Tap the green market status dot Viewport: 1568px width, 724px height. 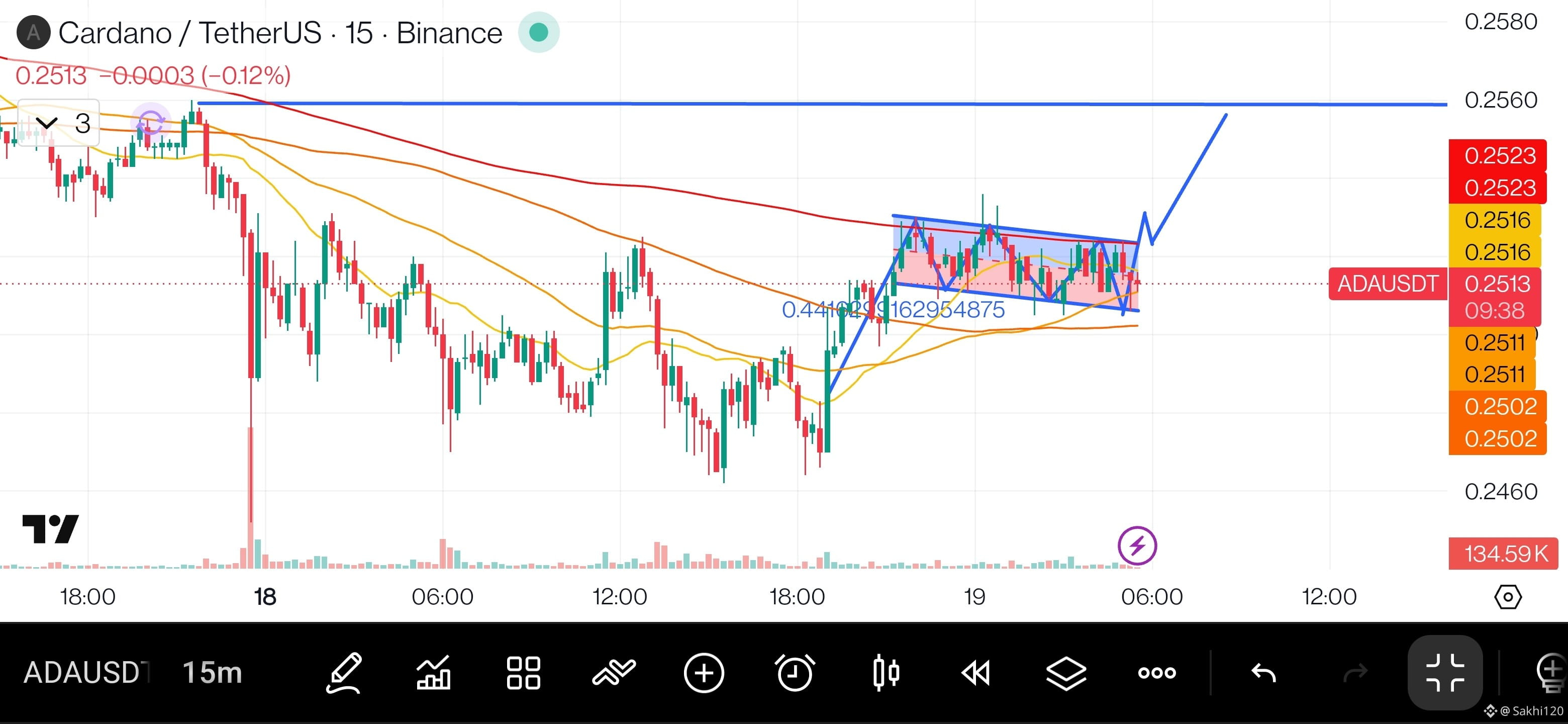pos(539,32)
